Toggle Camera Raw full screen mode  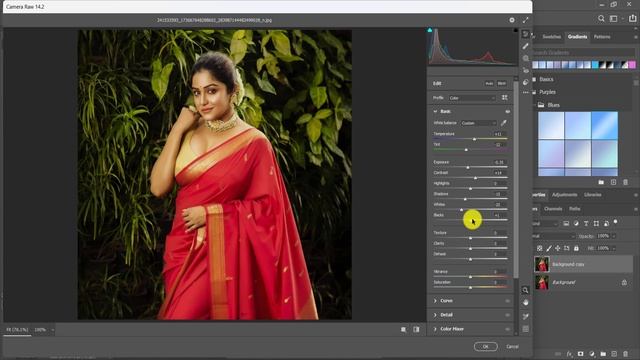pos(526,20)
